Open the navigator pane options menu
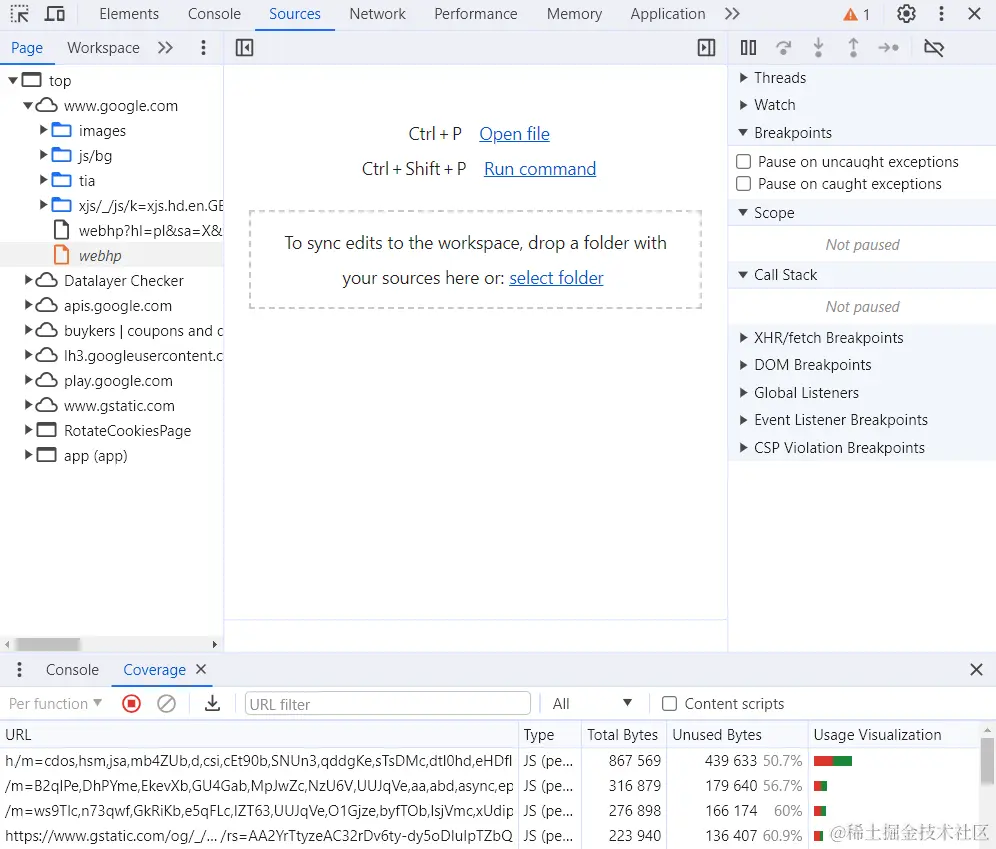The width and height of the screenshot is (996, 849). 203,48
